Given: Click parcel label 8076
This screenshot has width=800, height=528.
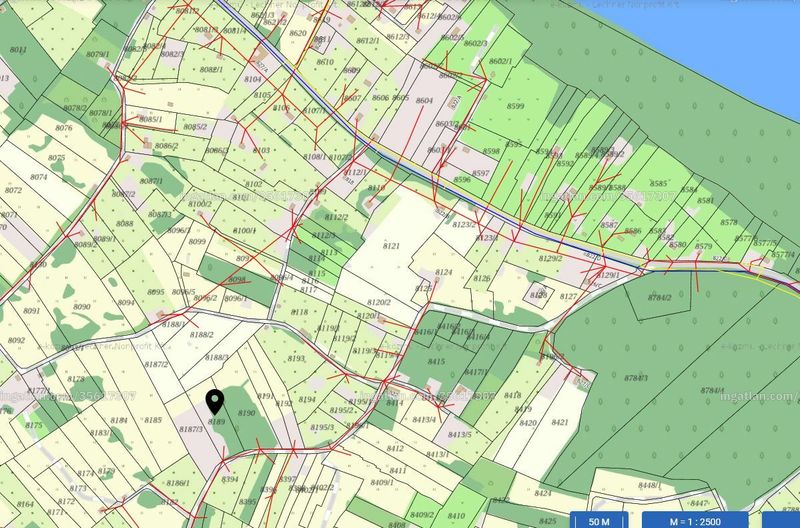Looking at the screenshot, I should coord(64,128).
